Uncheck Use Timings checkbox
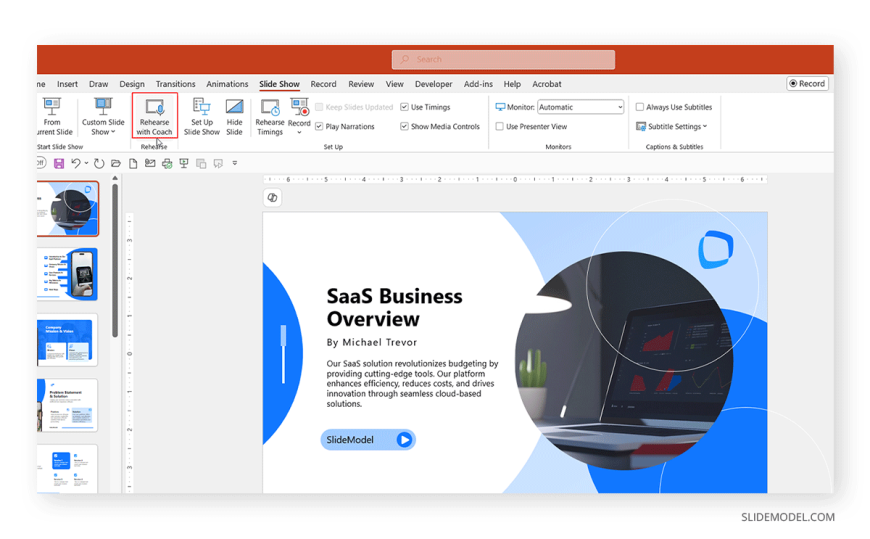This screenshot has height=539, width=870. coord(404,107)
